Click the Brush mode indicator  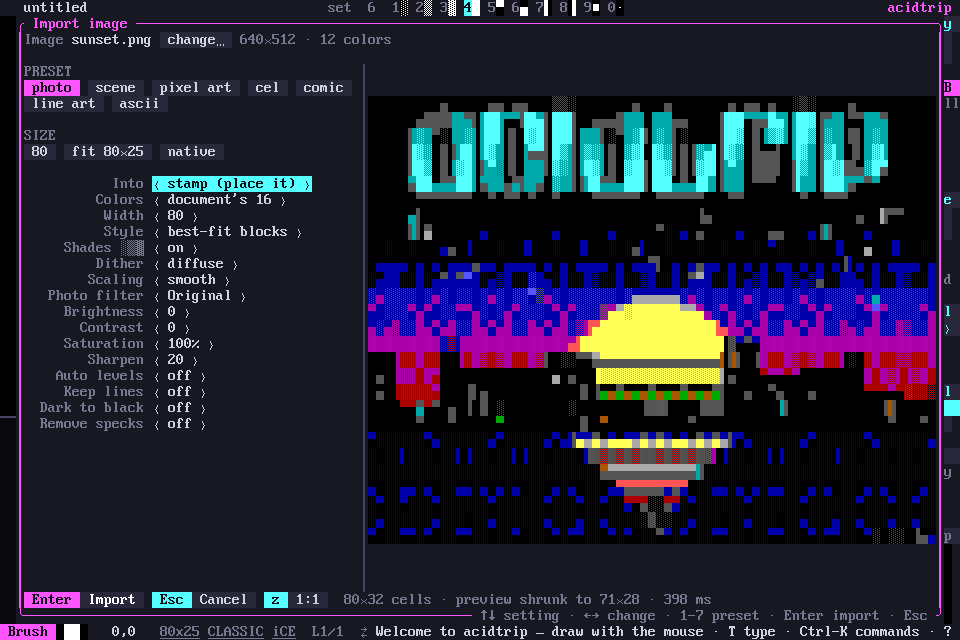(x=28, y=631)
